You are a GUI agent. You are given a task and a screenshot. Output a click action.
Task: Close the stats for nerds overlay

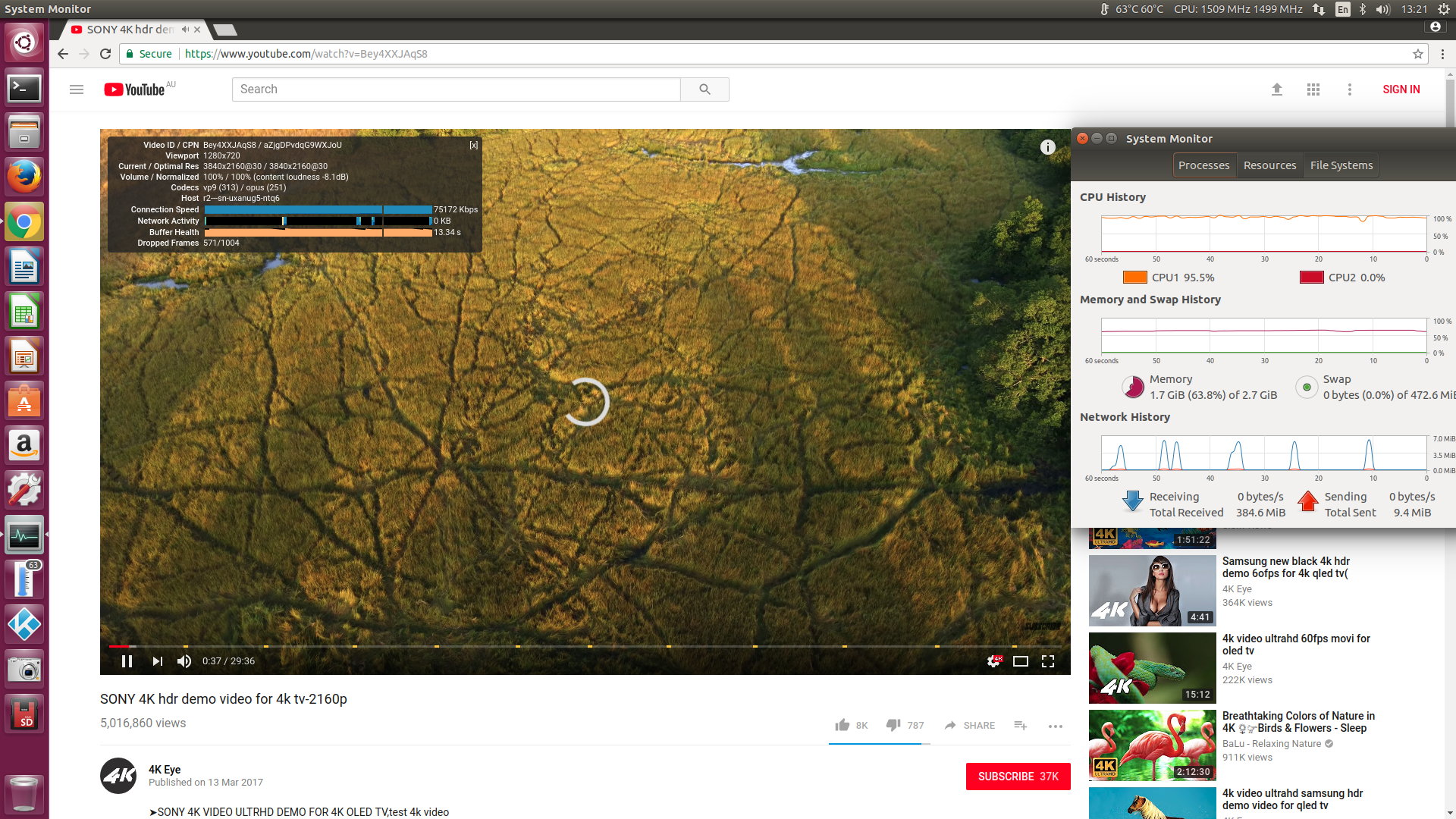tap(473, 145)
